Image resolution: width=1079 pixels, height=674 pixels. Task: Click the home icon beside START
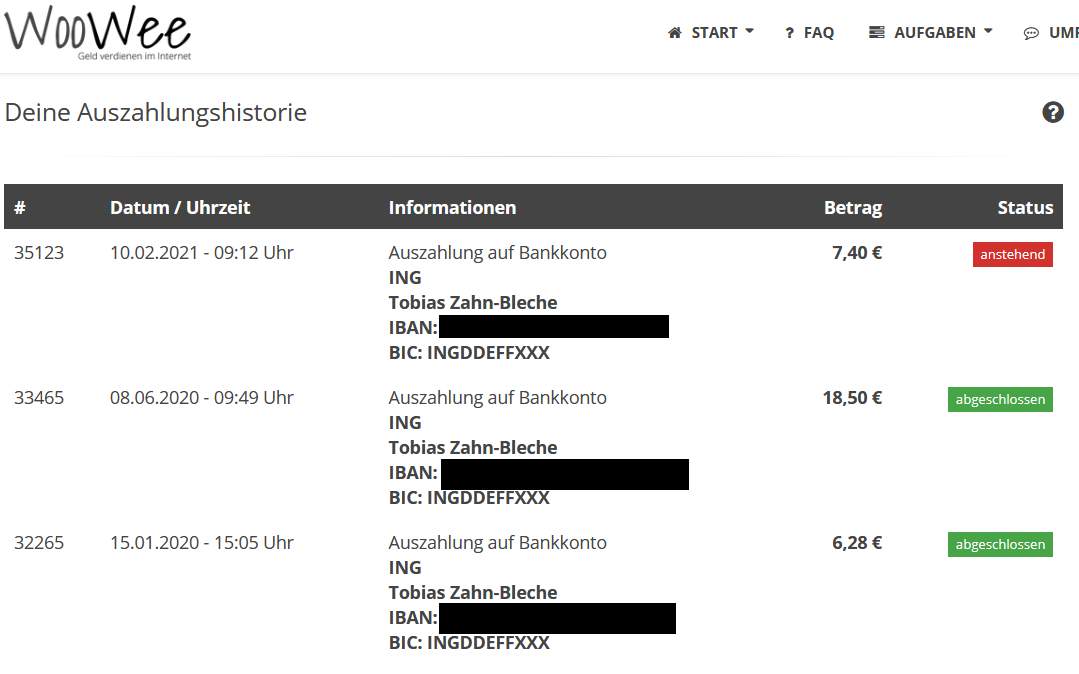(x=675, y=32)
